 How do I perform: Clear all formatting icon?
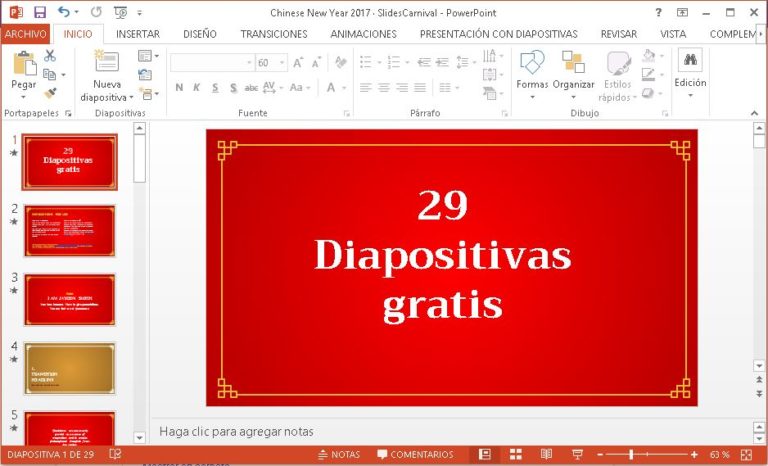coord(340,63)
